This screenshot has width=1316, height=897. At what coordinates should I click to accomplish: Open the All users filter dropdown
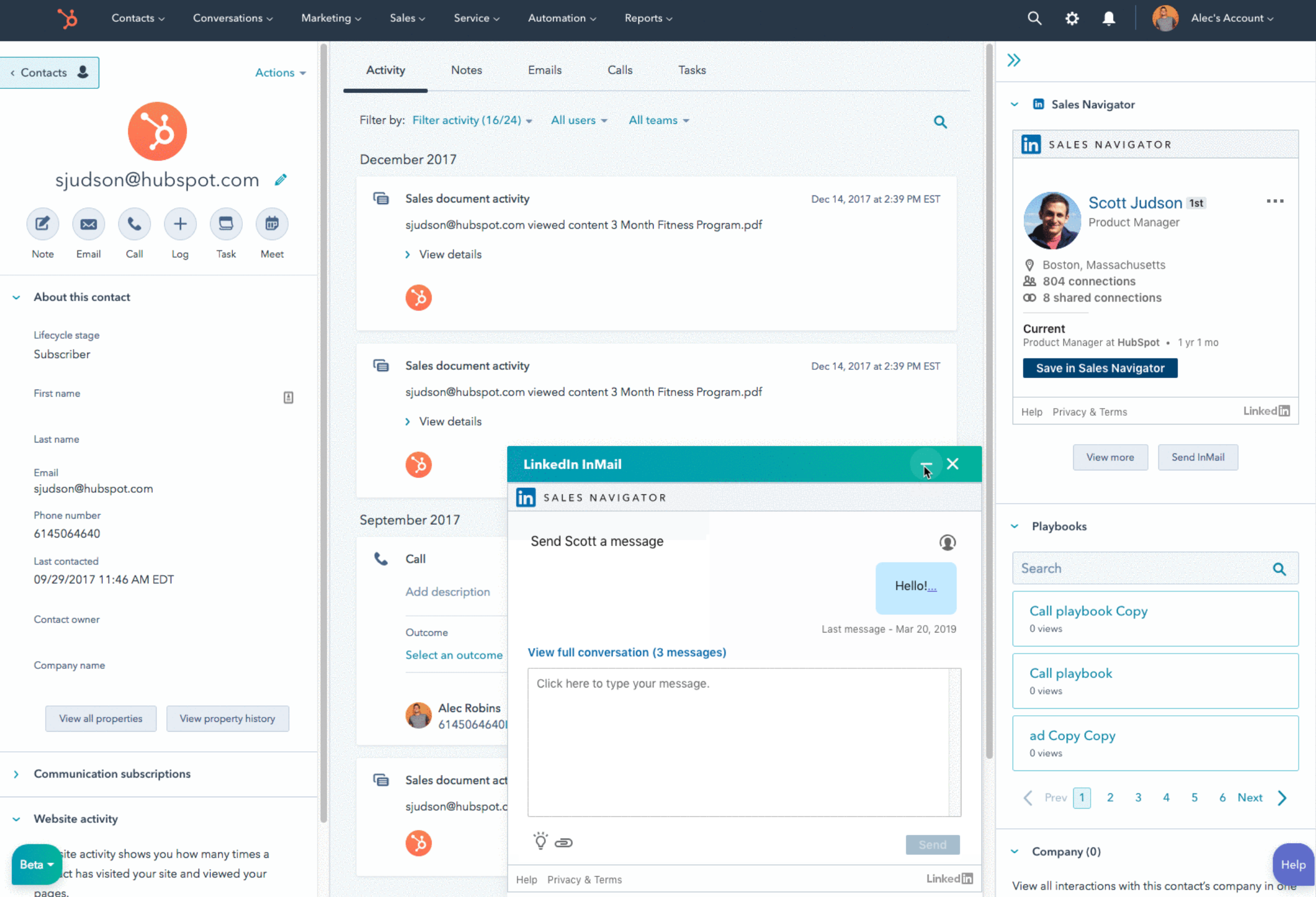click(x=579, y=120)
